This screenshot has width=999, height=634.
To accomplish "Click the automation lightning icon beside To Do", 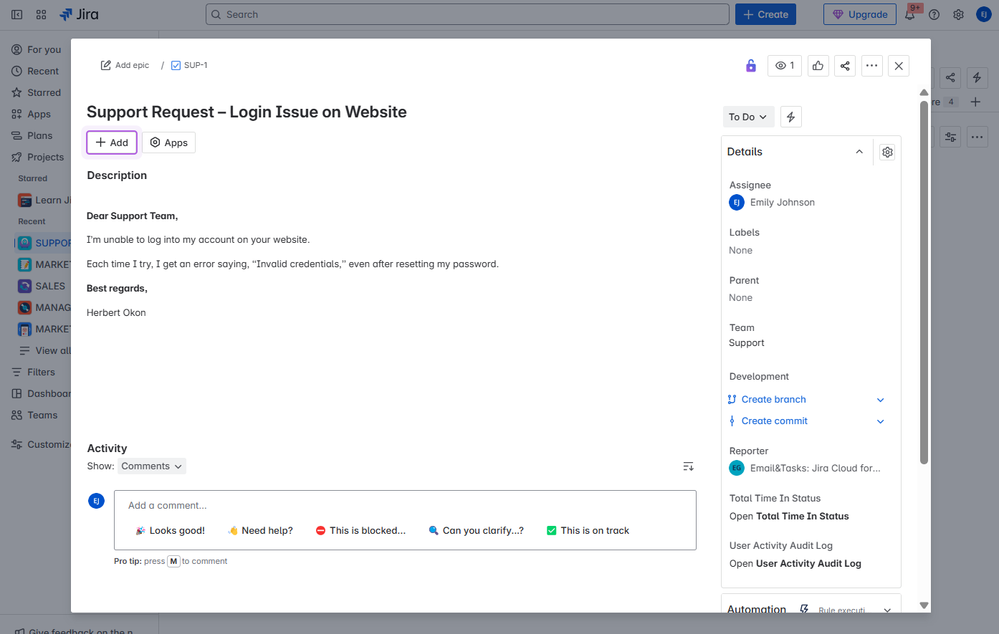I will tap(791, 117).
